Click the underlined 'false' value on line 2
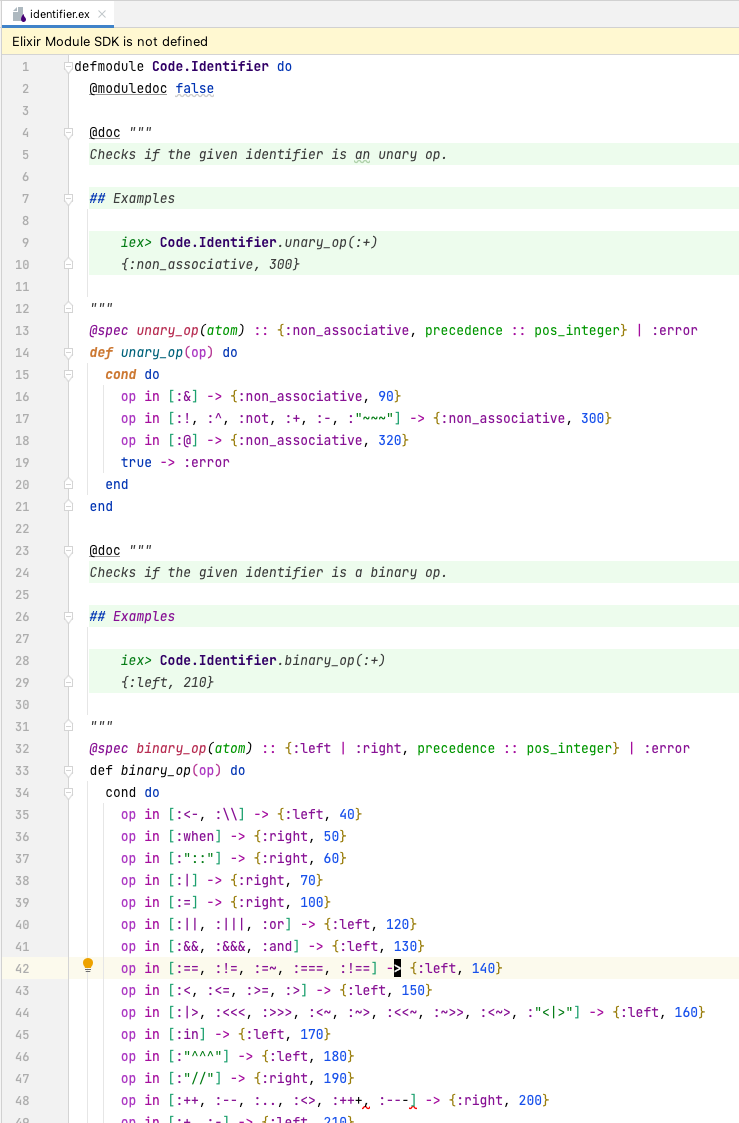The width and height of the screenshot is (739, 1123). tap(195, 88)
